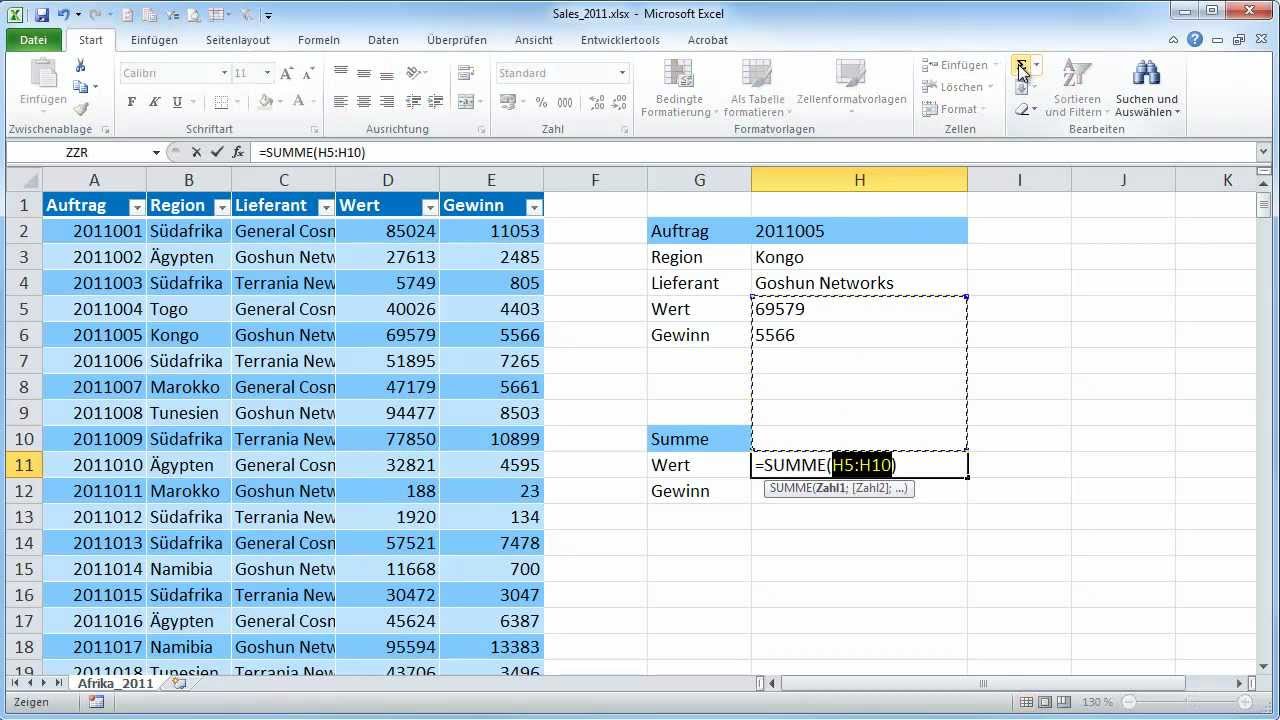Click the Clear eraser icon

click(x=1022, y=109)
